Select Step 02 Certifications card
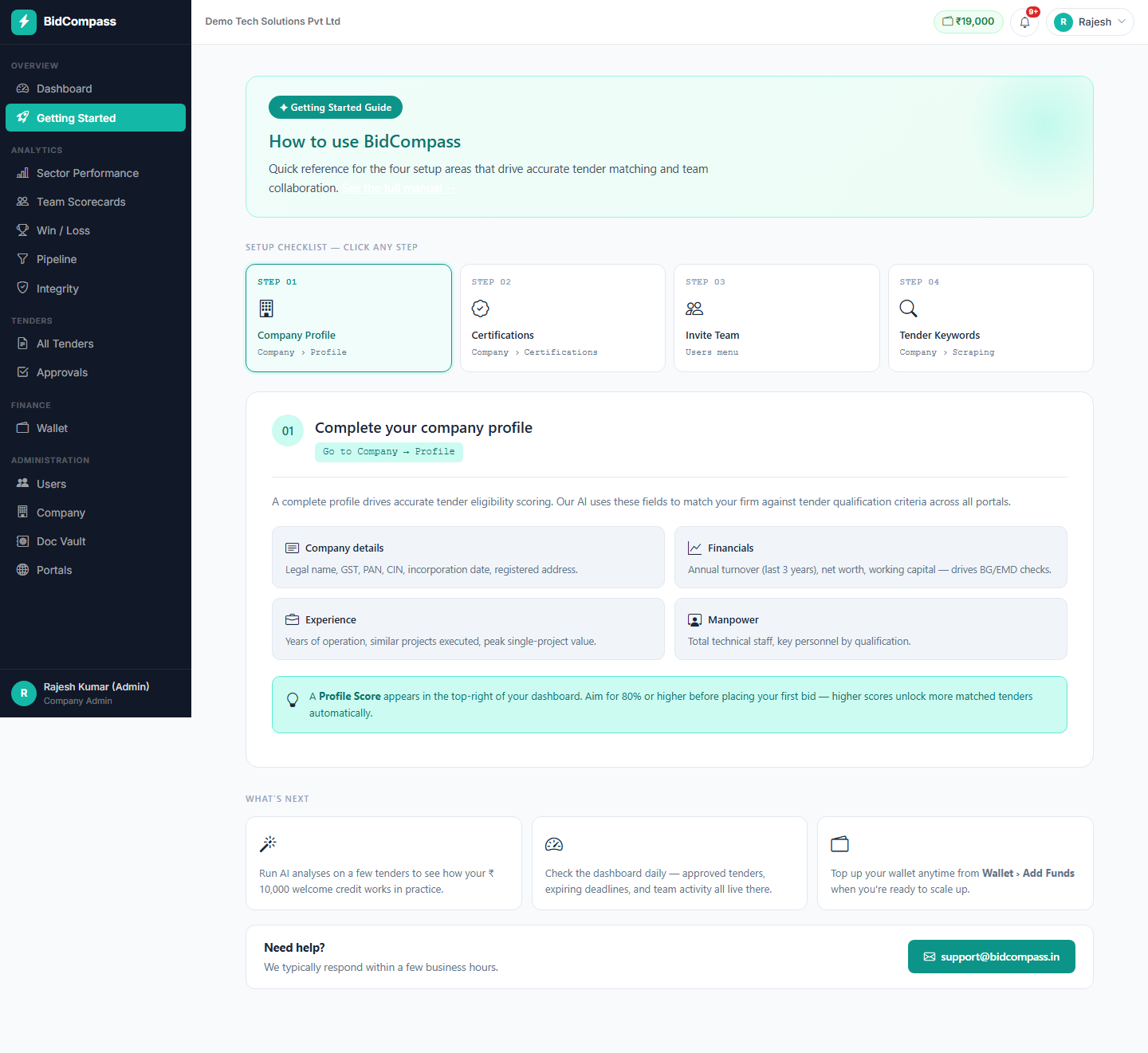 (563, 318)
